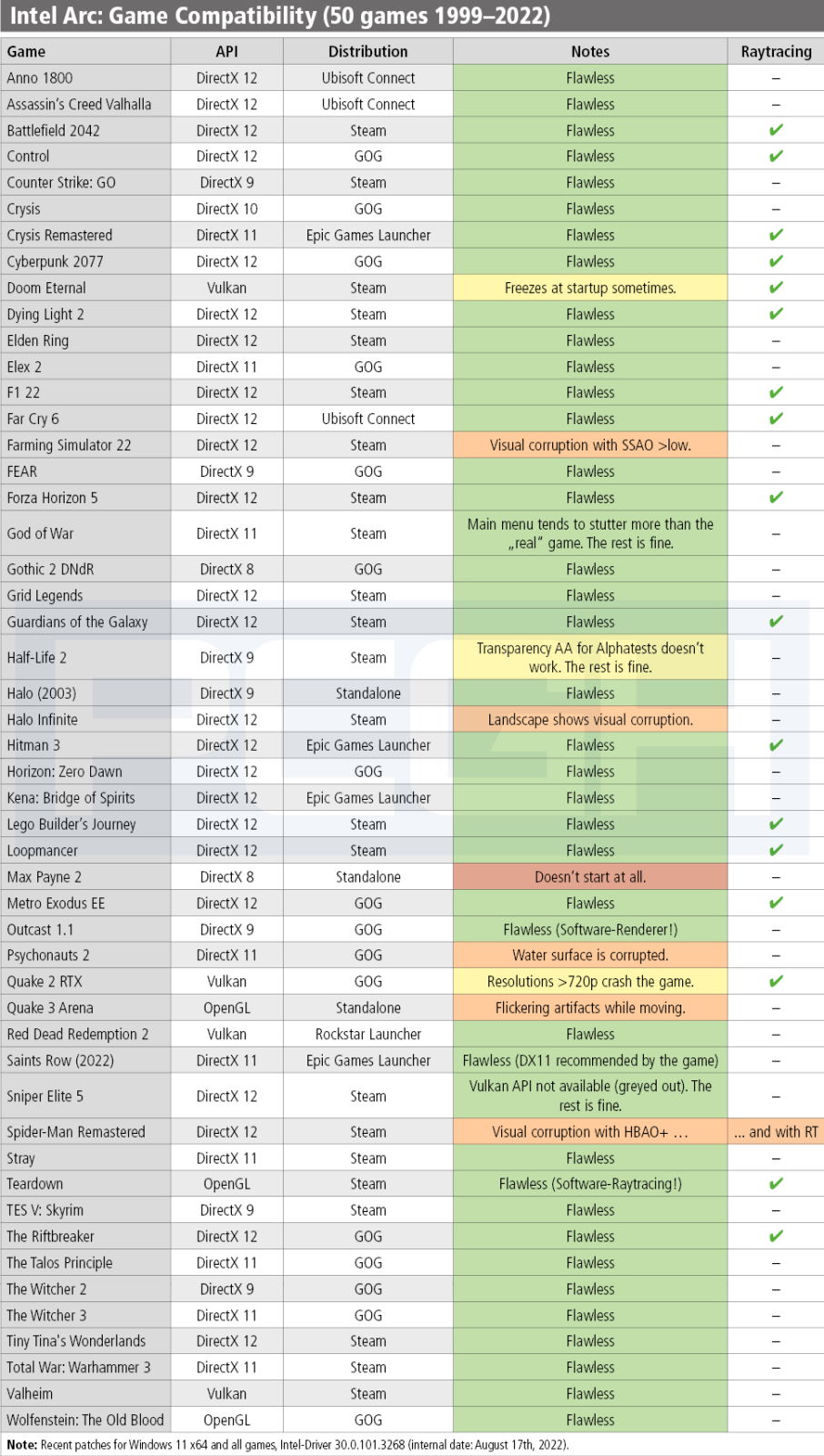Click the "... and with RT" cell
Screen dimensions: 824x1456
click(776, 1132)
